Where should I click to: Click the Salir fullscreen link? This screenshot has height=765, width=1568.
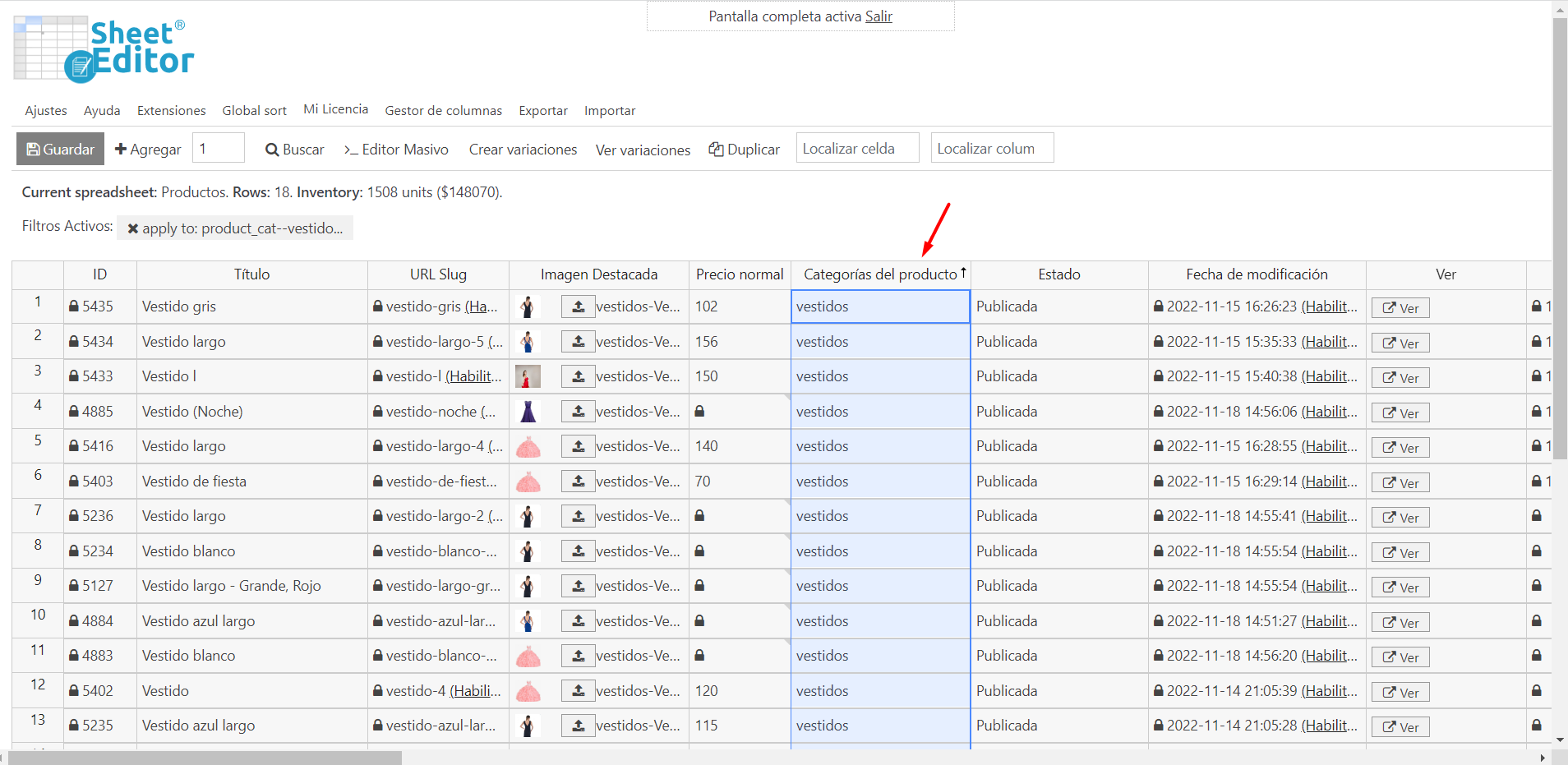[879, 16]
